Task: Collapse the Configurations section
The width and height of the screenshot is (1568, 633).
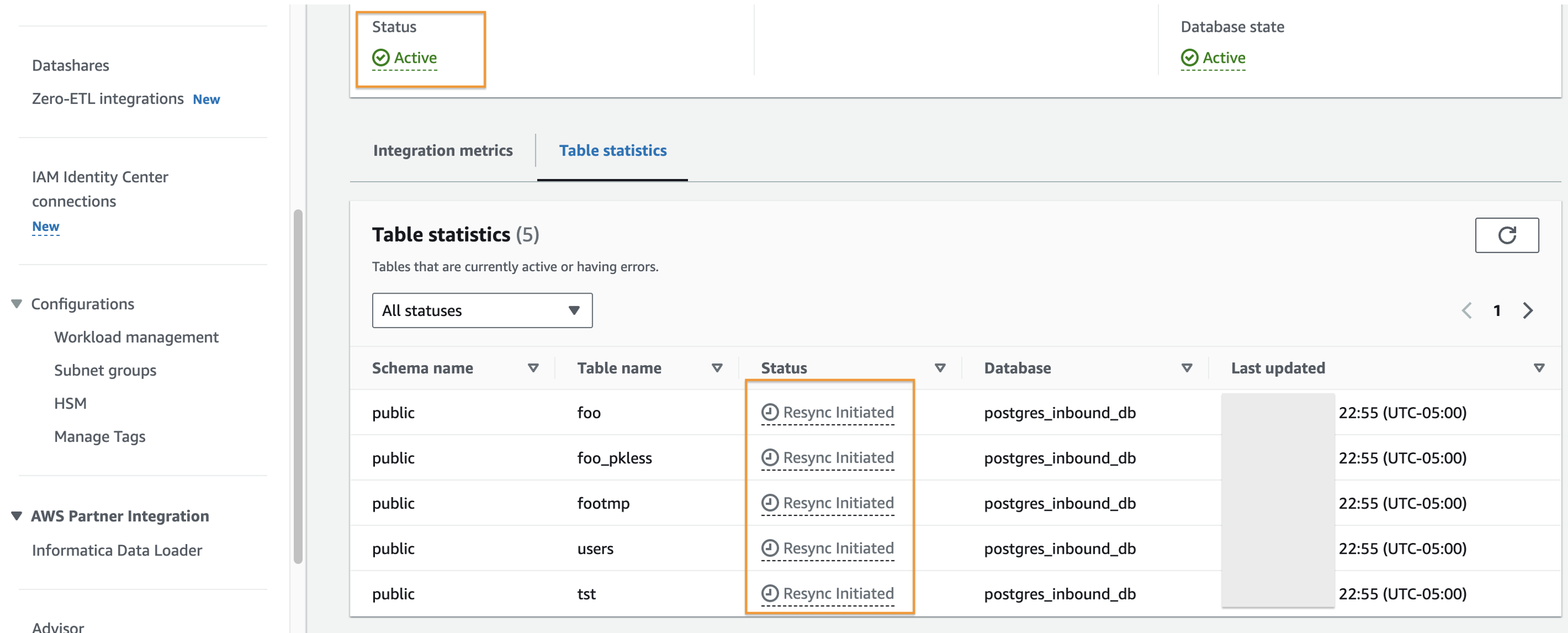Action: tap(16, 304)
